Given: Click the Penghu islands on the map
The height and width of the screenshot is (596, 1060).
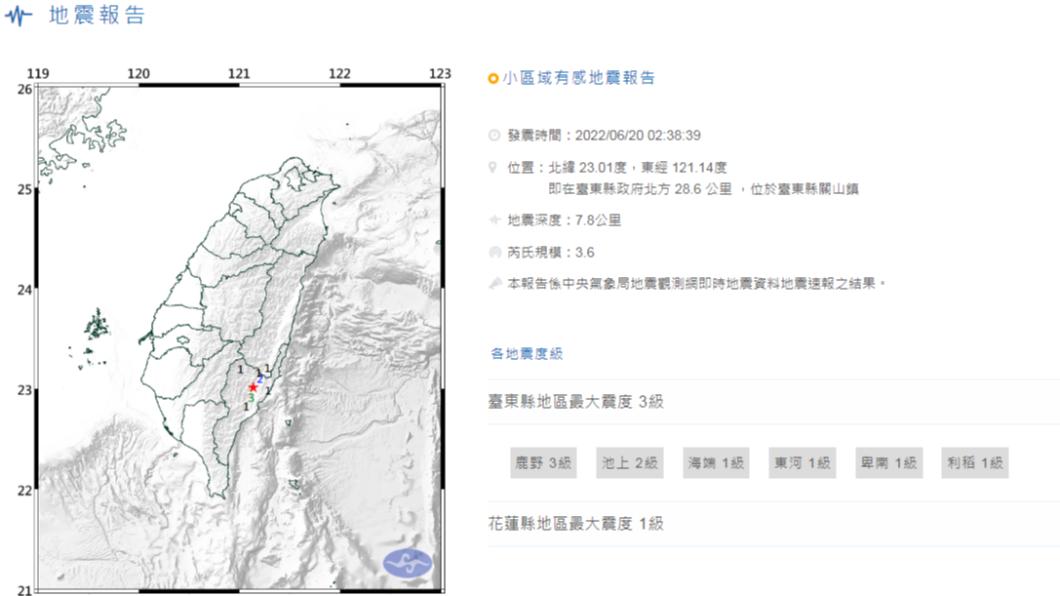Looking at the screenshot, I should (x=96, y=327).
